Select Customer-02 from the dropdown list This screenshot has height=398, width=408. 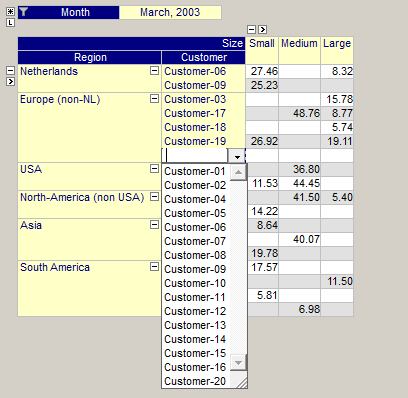195,185
